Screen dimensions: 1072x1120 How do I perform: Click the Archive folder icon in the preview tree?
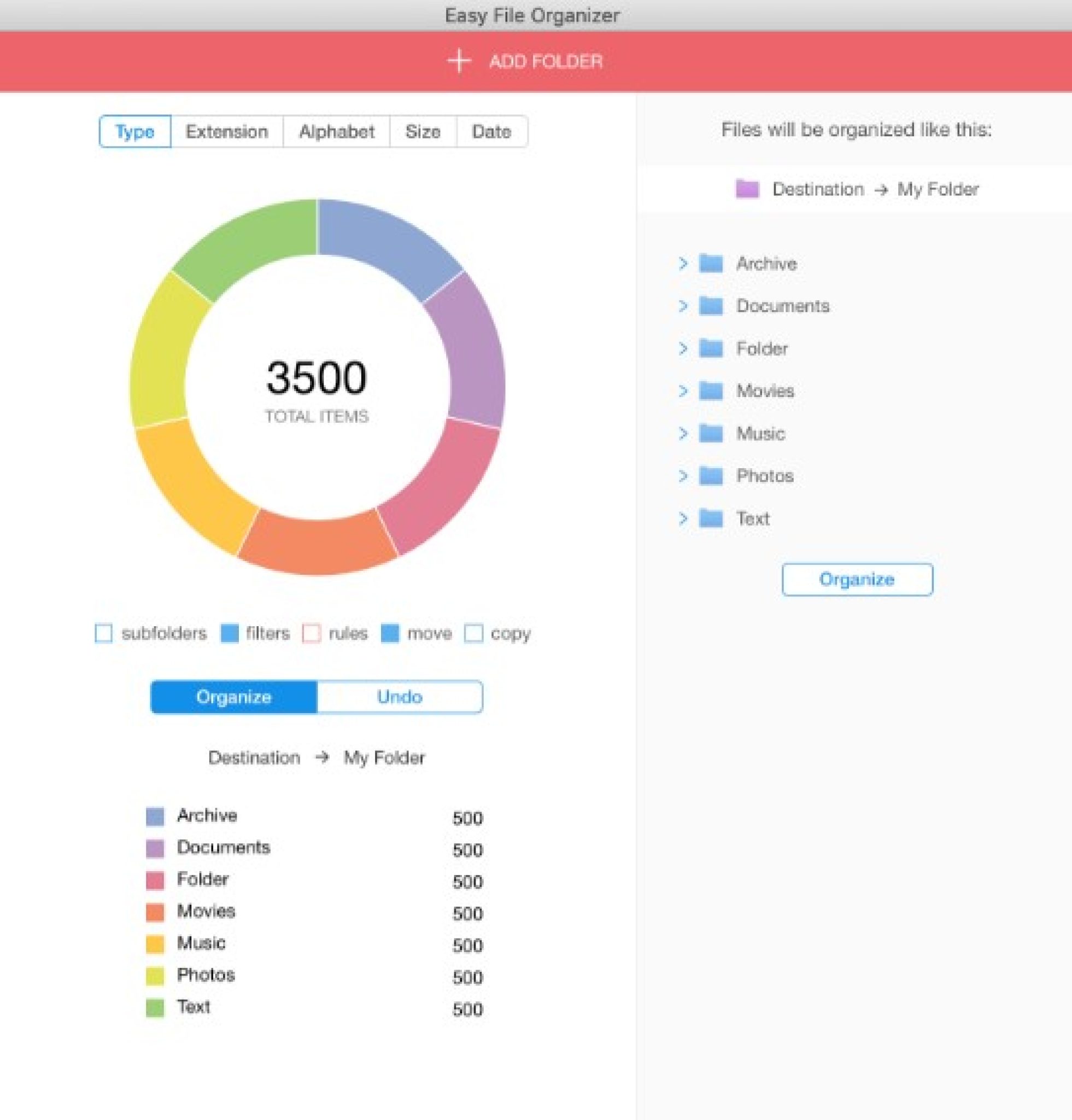(x=711, y=264)
